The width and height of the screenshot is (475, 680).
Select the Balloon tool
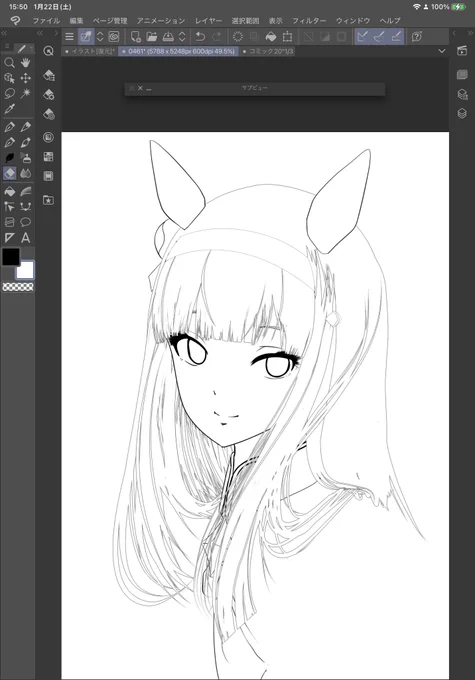pyautogui.click(x=26, y=222)
